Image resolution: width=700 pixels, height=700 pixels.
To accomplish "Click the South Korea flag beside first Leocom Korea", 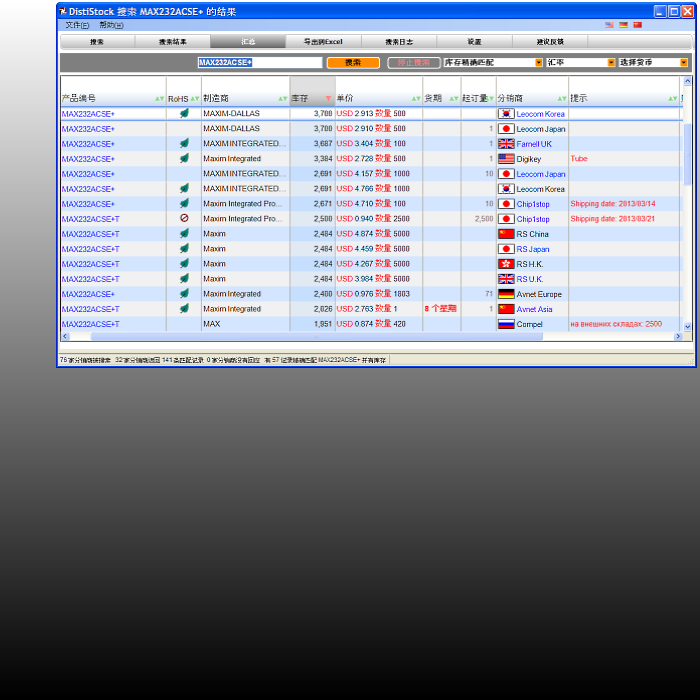I will tap(506, 114).
